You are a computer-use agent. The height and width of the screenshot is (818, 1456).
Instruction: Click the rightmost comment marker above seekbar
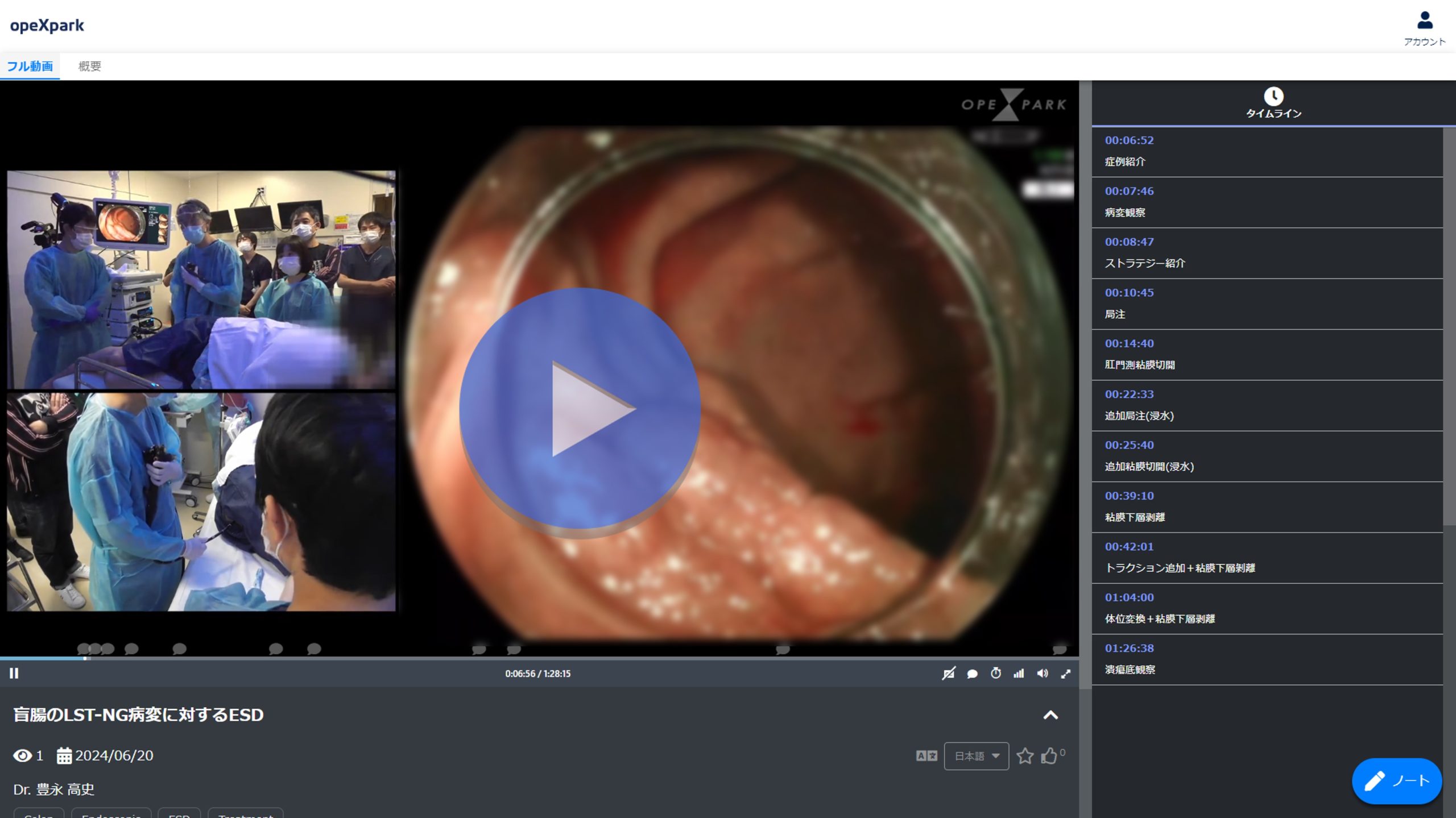(1059, 649)
